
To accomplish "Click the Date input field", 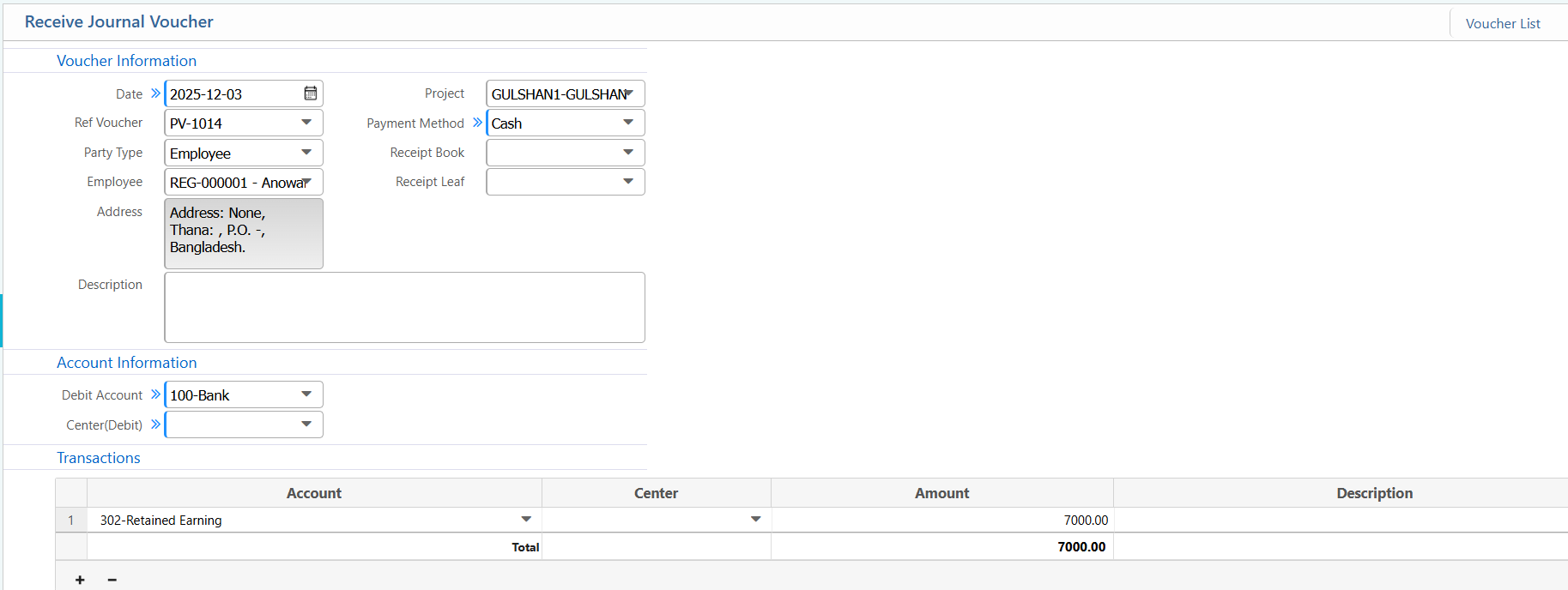I will pyautogui.click(x=232, y=93).
